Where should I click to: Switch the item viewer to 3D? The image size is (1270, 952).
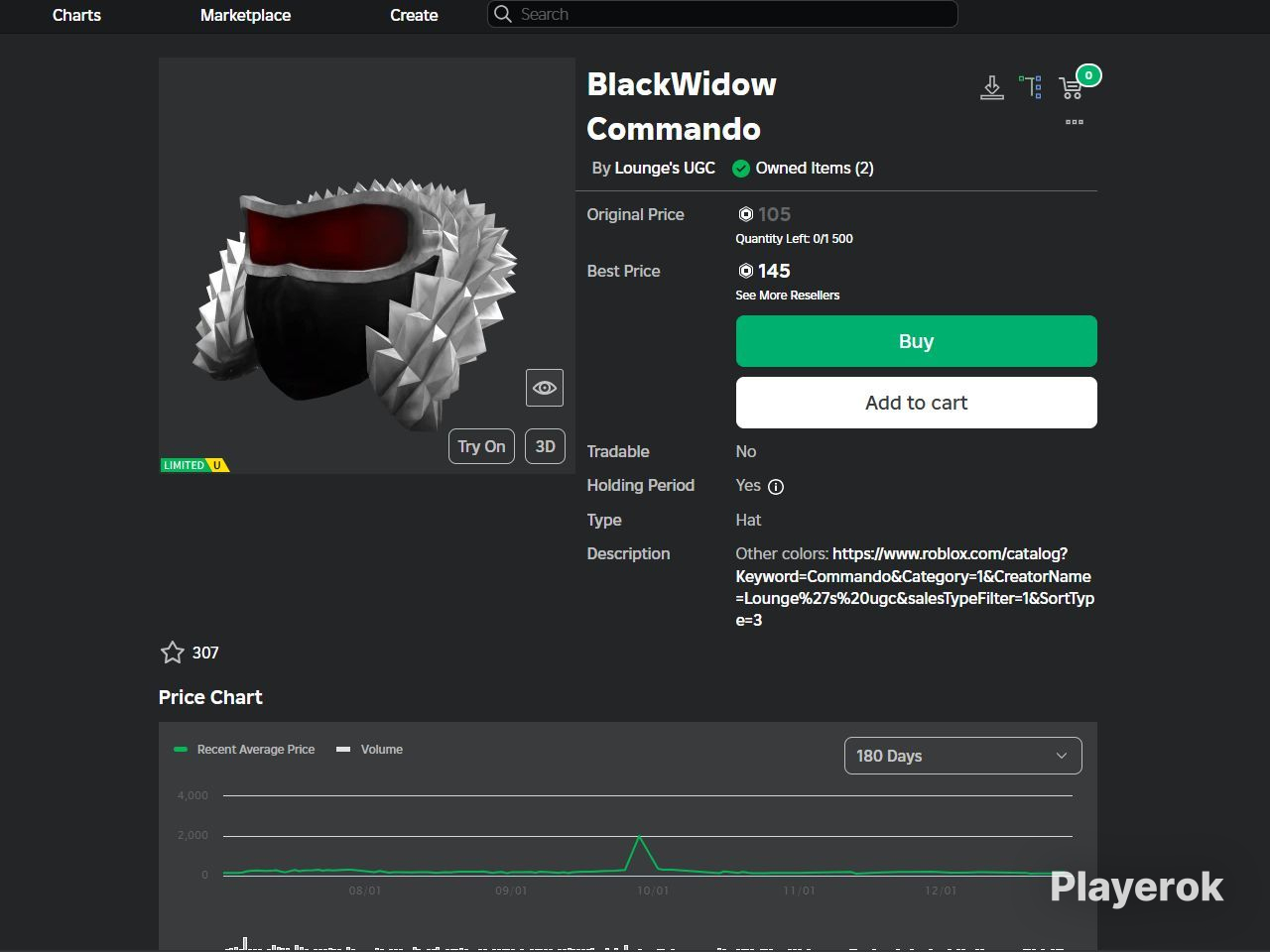coord(545,446)
